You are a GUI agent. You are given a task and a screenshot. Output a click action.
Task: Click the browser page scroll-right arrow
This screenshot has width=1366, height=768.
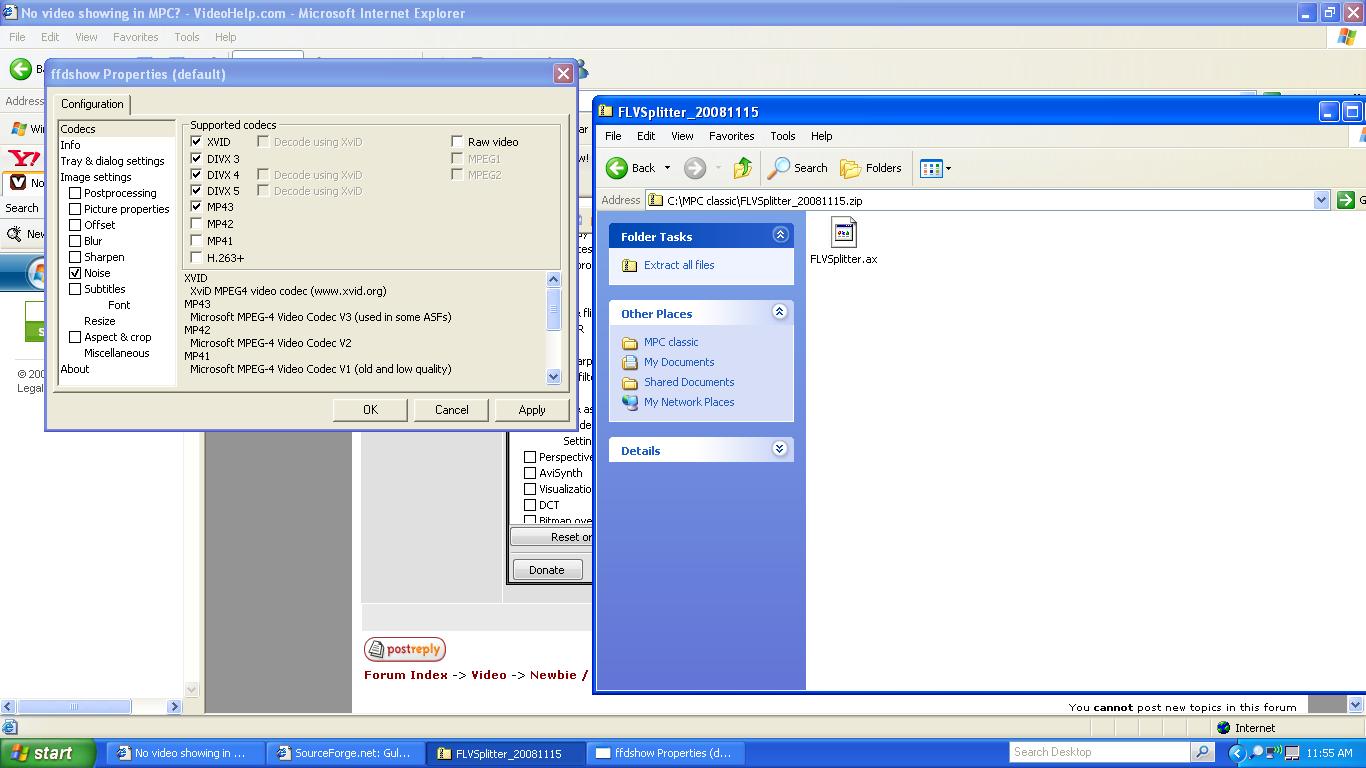173,706
